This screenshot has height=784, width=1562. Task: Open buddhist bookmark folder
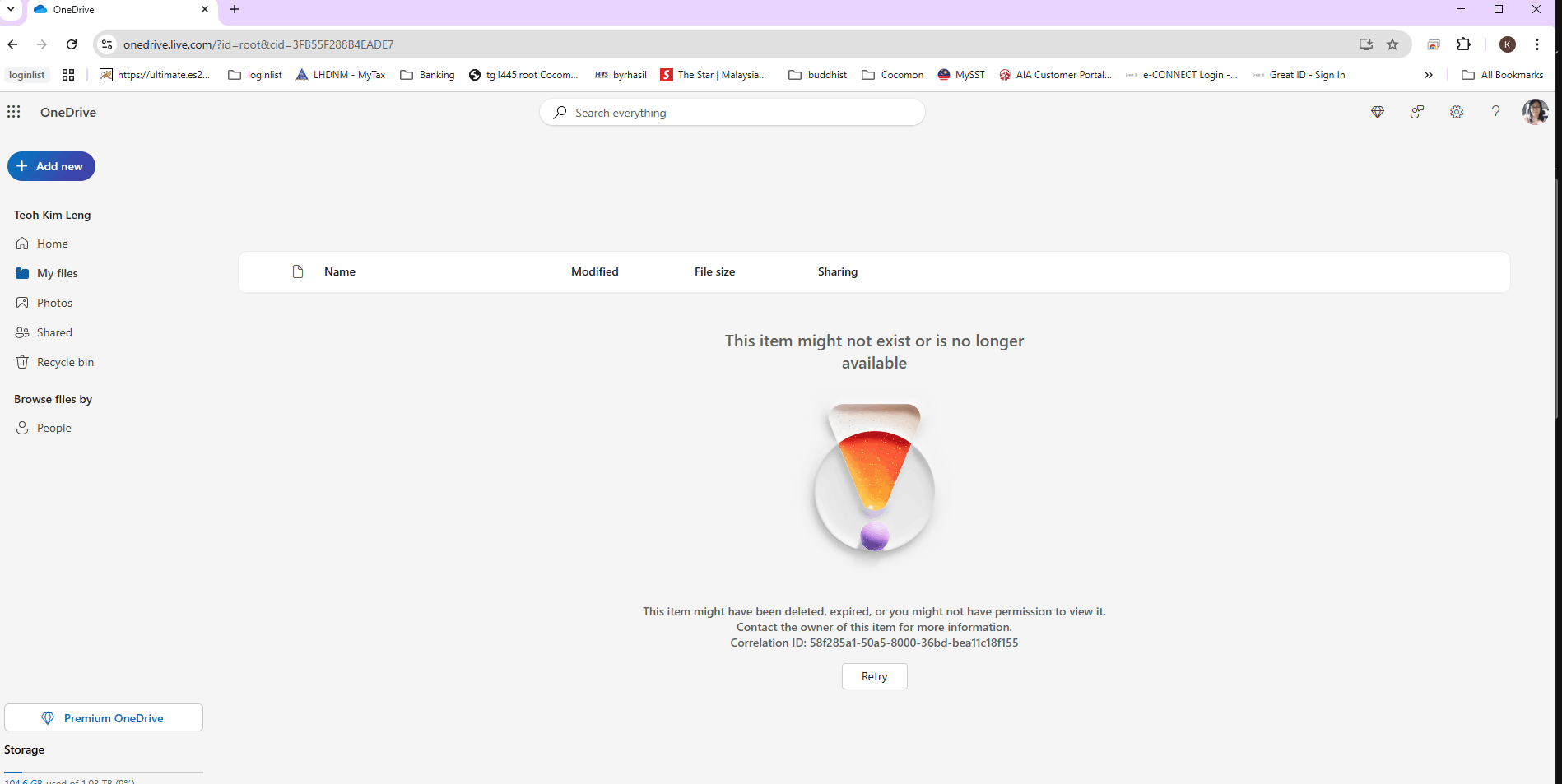(x=818, y=75)
